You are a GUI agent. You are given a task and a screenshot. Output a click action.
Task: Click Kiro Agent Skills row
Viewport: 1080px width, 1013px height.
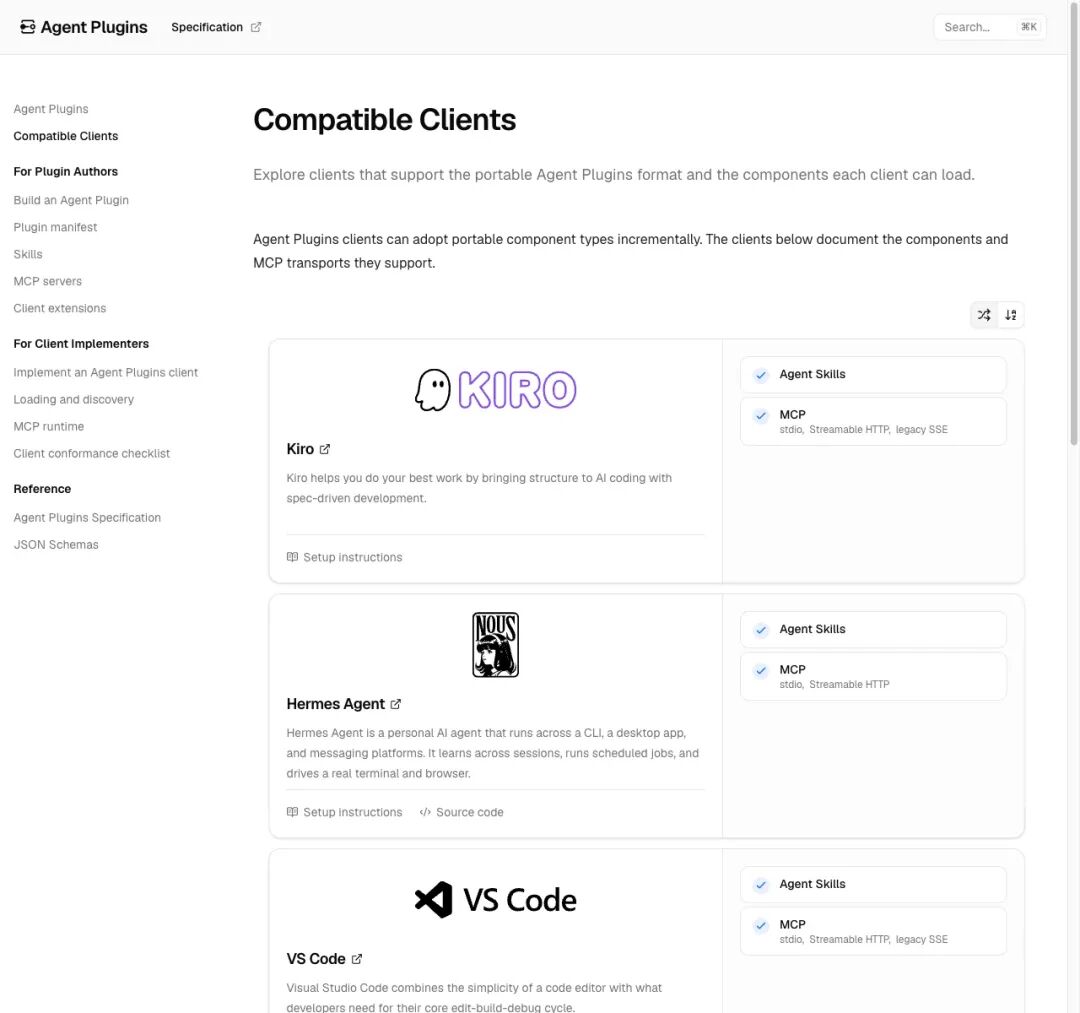point(873,375)
